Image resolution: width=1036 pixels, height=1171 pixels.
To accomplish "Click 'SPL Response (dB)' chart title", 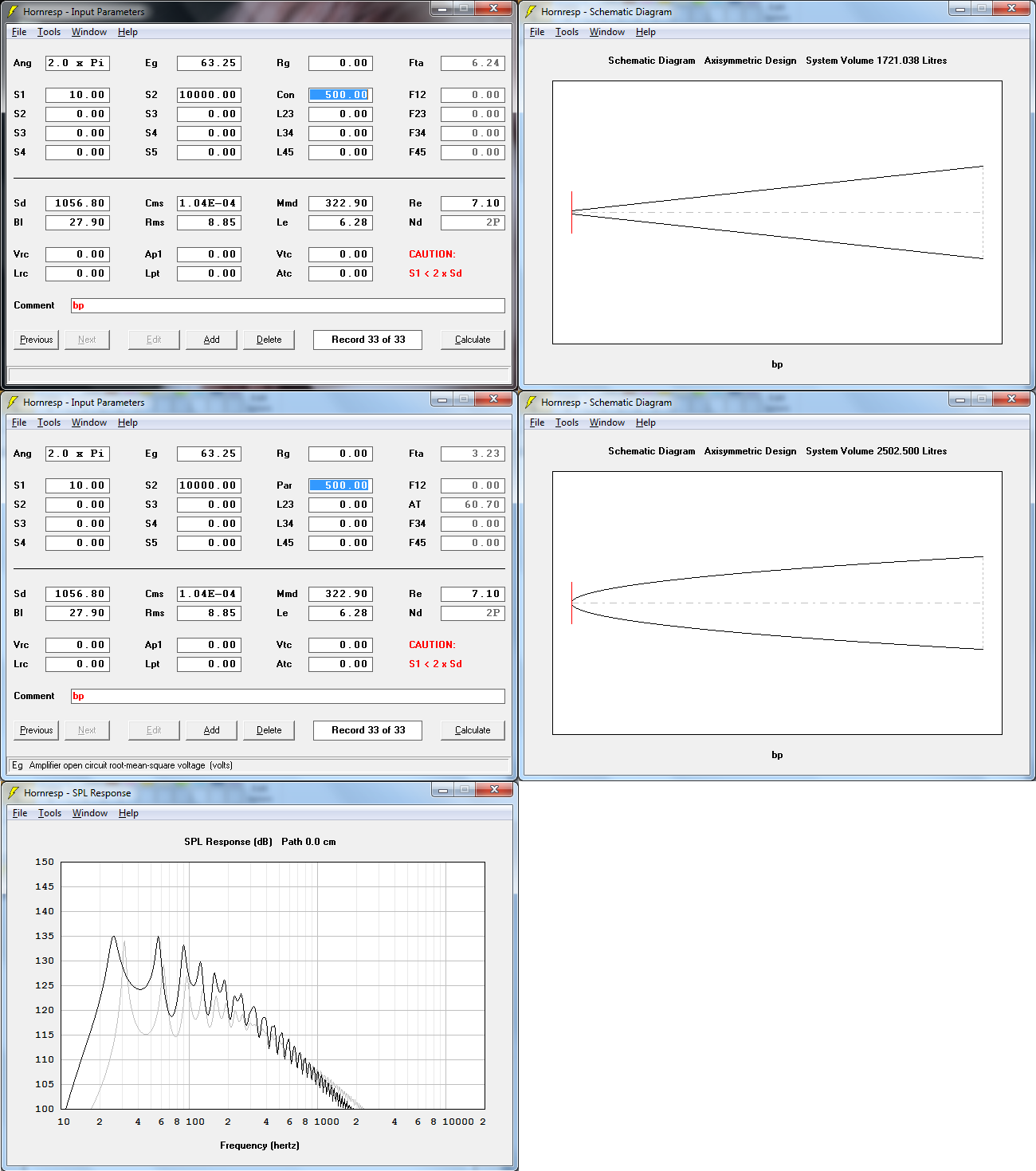I will (228, 842).
